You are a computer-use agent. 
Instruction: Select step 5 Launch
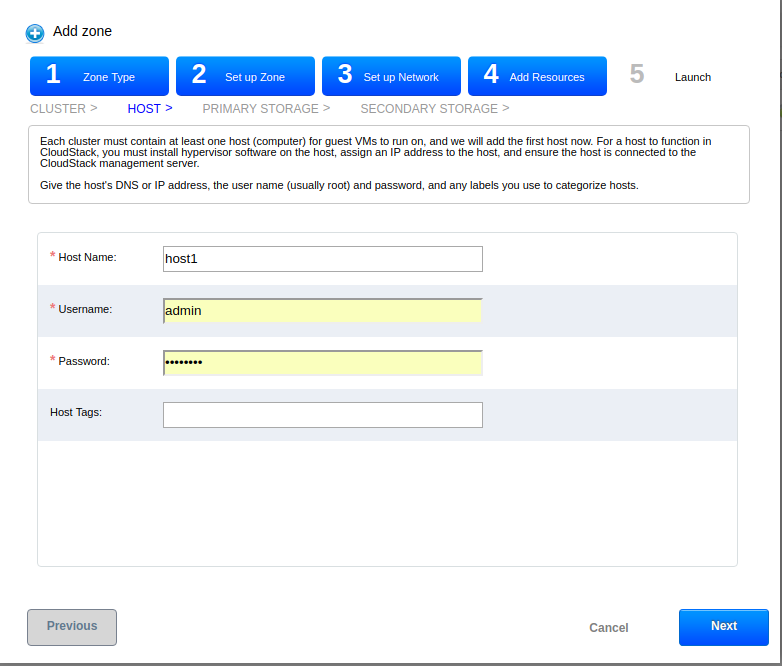(671, 76)
